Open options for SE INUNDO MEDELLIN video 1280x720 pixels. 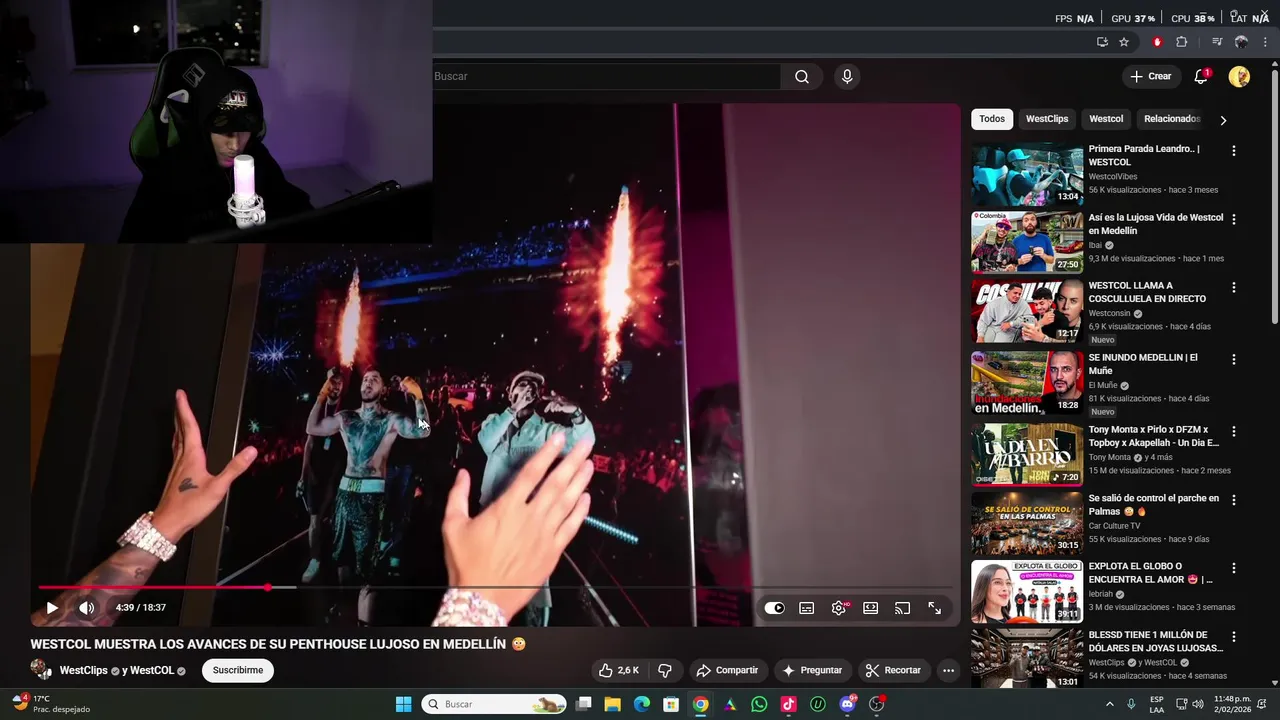[1233, 359]
